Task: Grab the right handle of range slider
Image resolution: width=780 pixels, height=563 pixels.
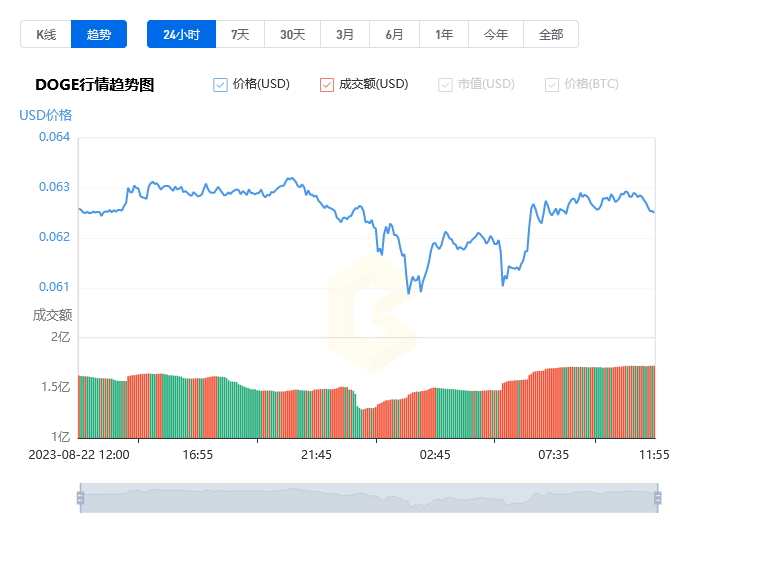Action: coord(658,498)
